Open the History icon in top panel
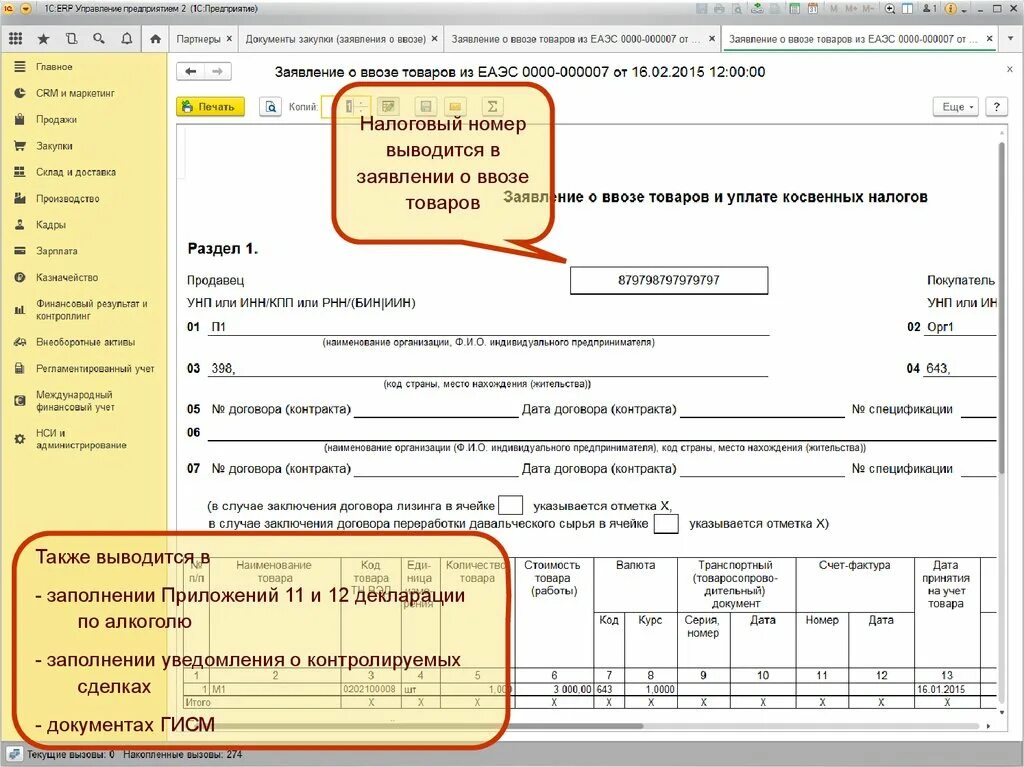 tap(71, 39)
